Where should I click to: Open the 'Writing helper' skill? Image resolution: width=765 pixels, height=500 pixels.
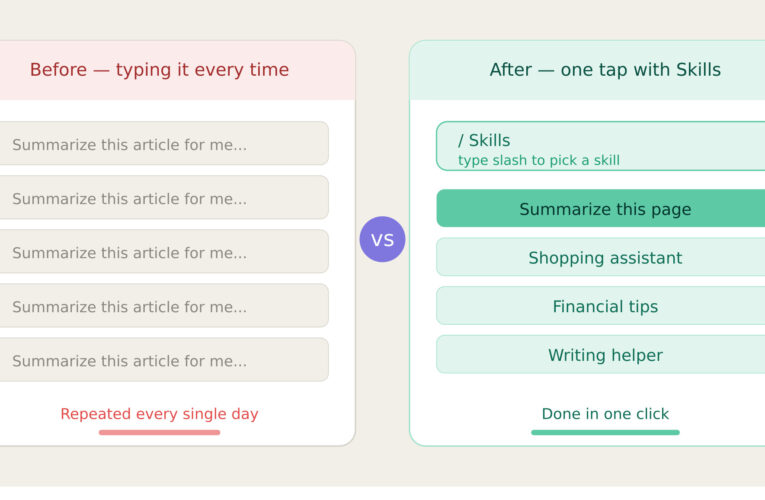click(x=605, y=354)
